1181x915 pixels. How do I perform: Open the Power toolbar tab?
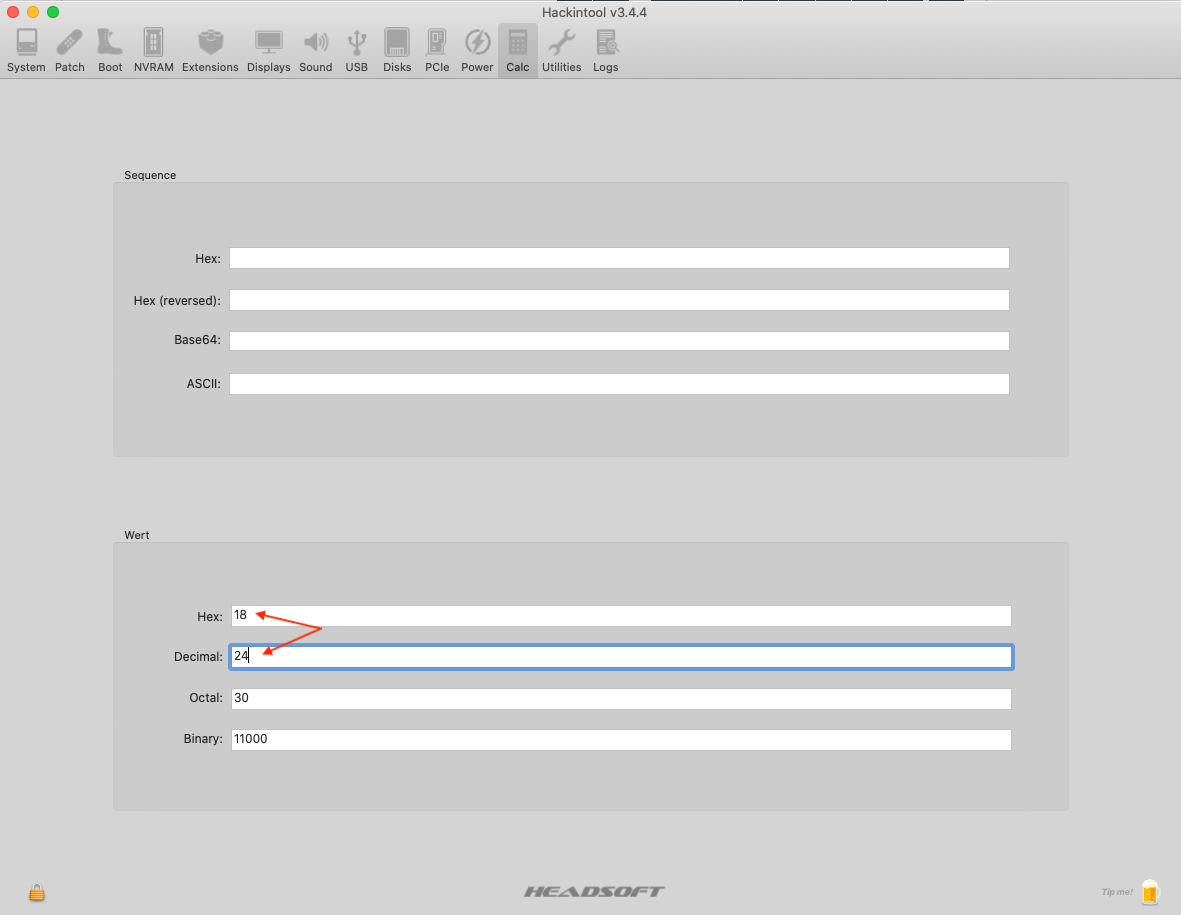[477, 50]
